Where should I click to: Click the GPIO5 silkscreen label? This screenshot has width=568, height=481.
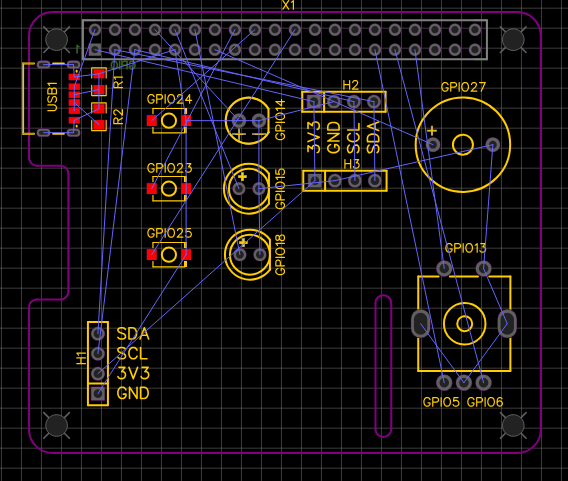coord(441,402)
